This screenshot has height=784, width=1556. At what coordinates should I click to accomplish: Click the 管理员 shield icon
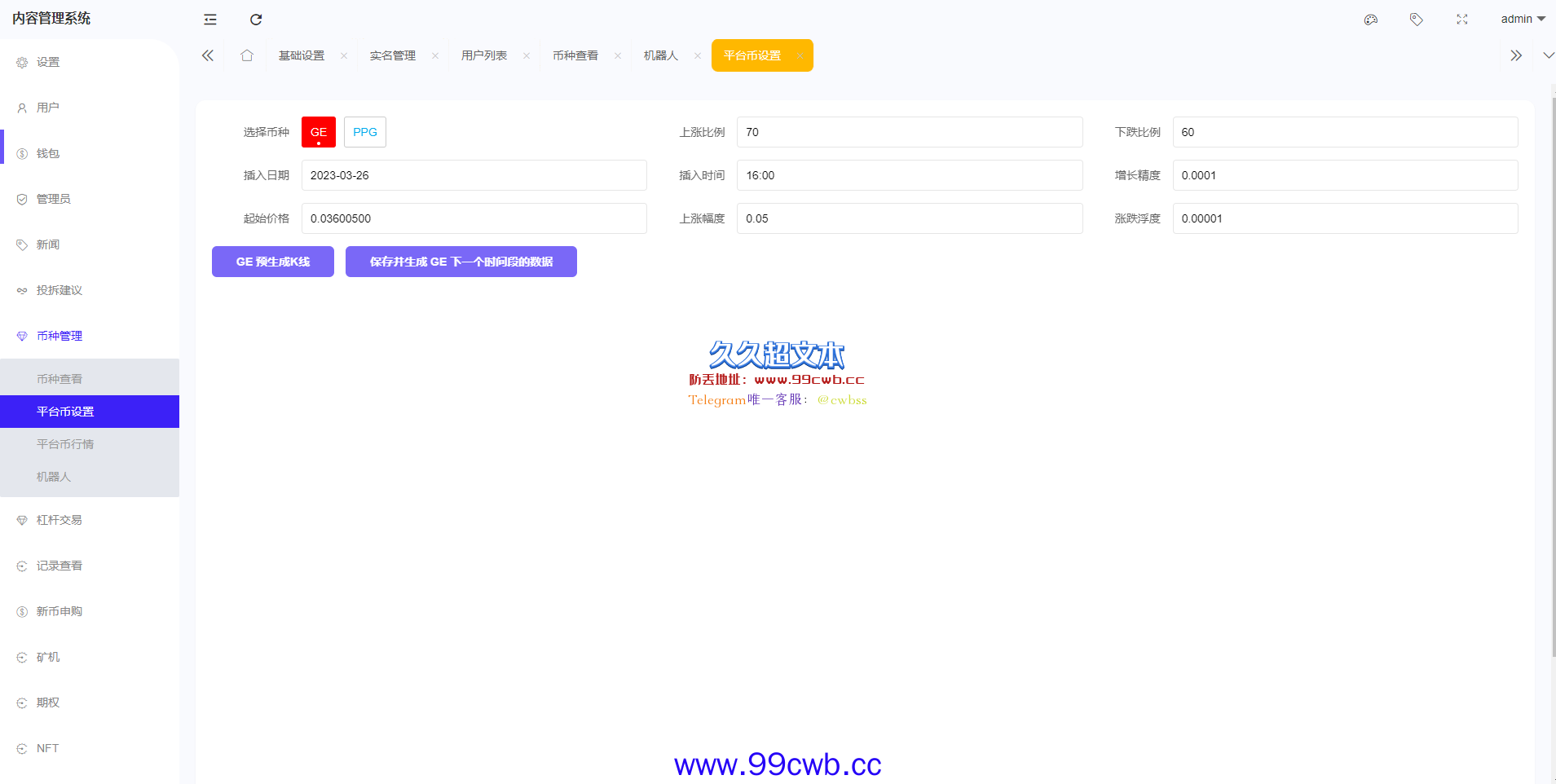[x=22, y=199]
